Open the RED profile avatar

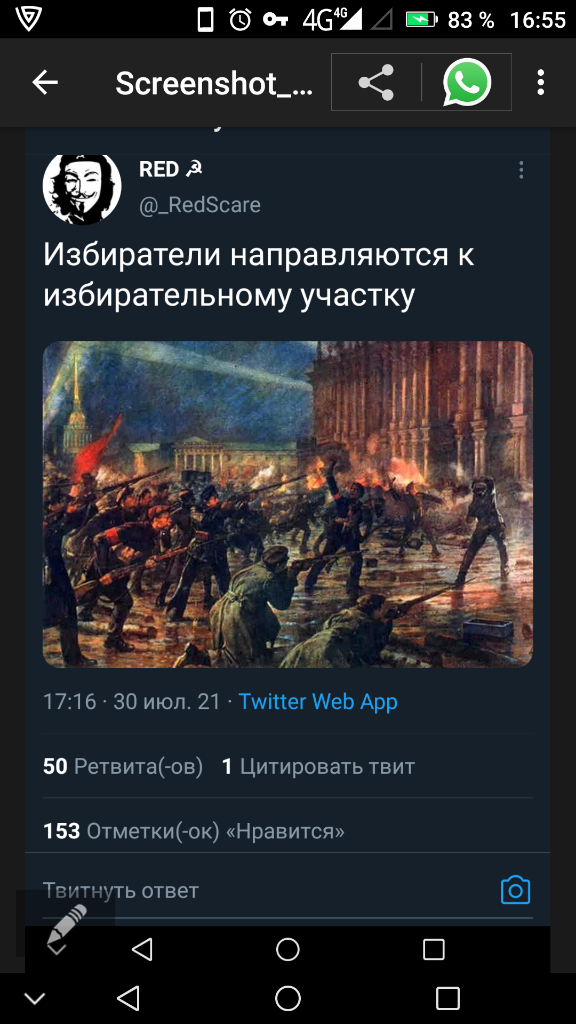tap(82, 189)
